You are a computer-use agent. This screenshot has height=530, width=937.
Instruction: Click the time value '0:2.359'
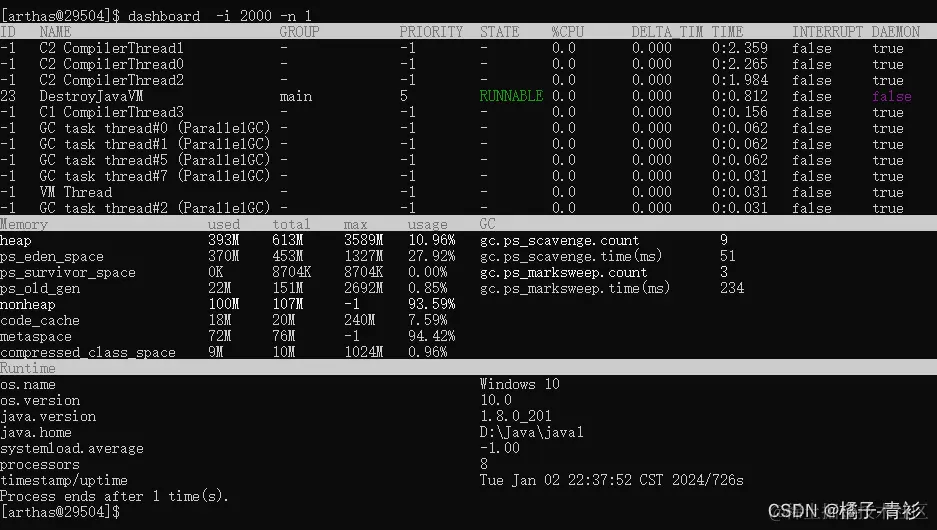tap(740, 48)
